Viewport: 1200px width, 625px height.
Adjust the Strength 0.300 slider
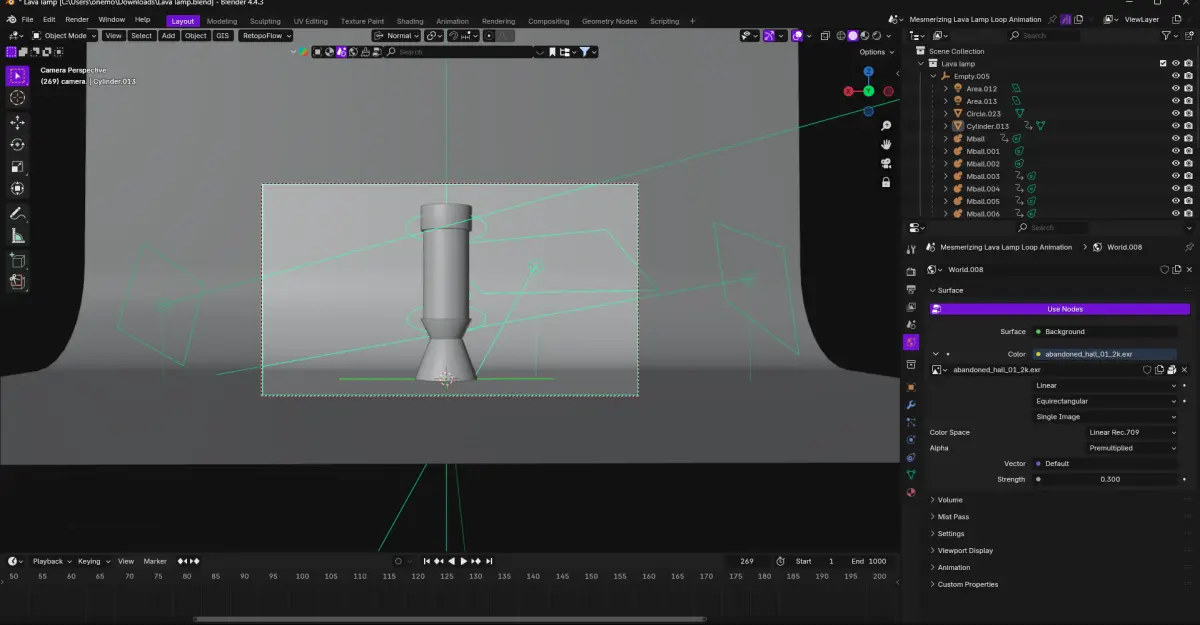point(1106,479)
